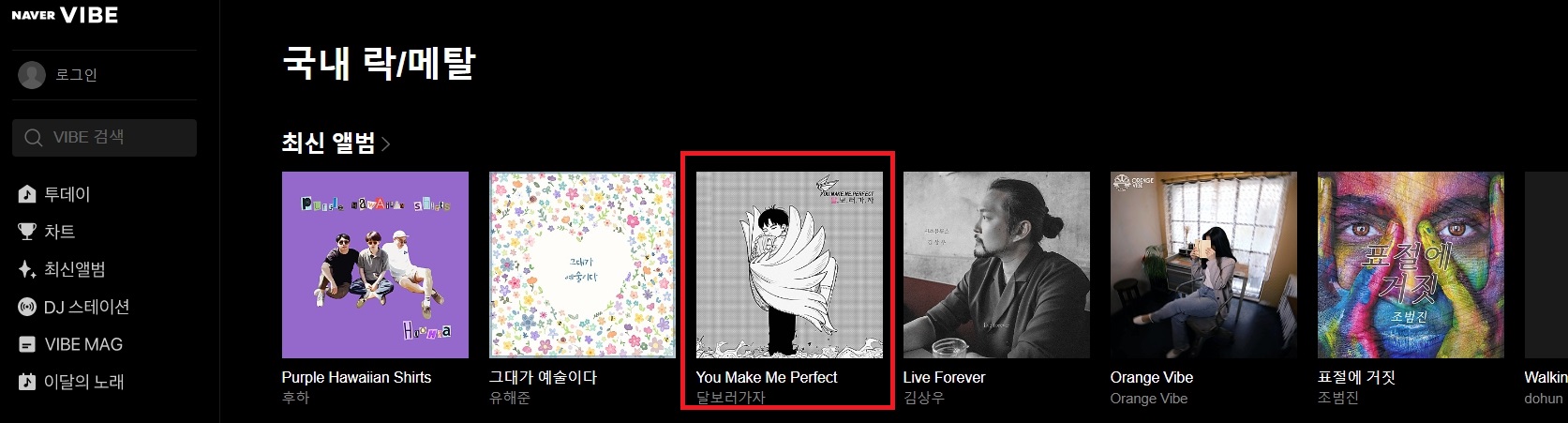Screen dimensions: 1568x423
Task: Click the sparkle icon for 최신앨범
Action: [x=27, y=269]
